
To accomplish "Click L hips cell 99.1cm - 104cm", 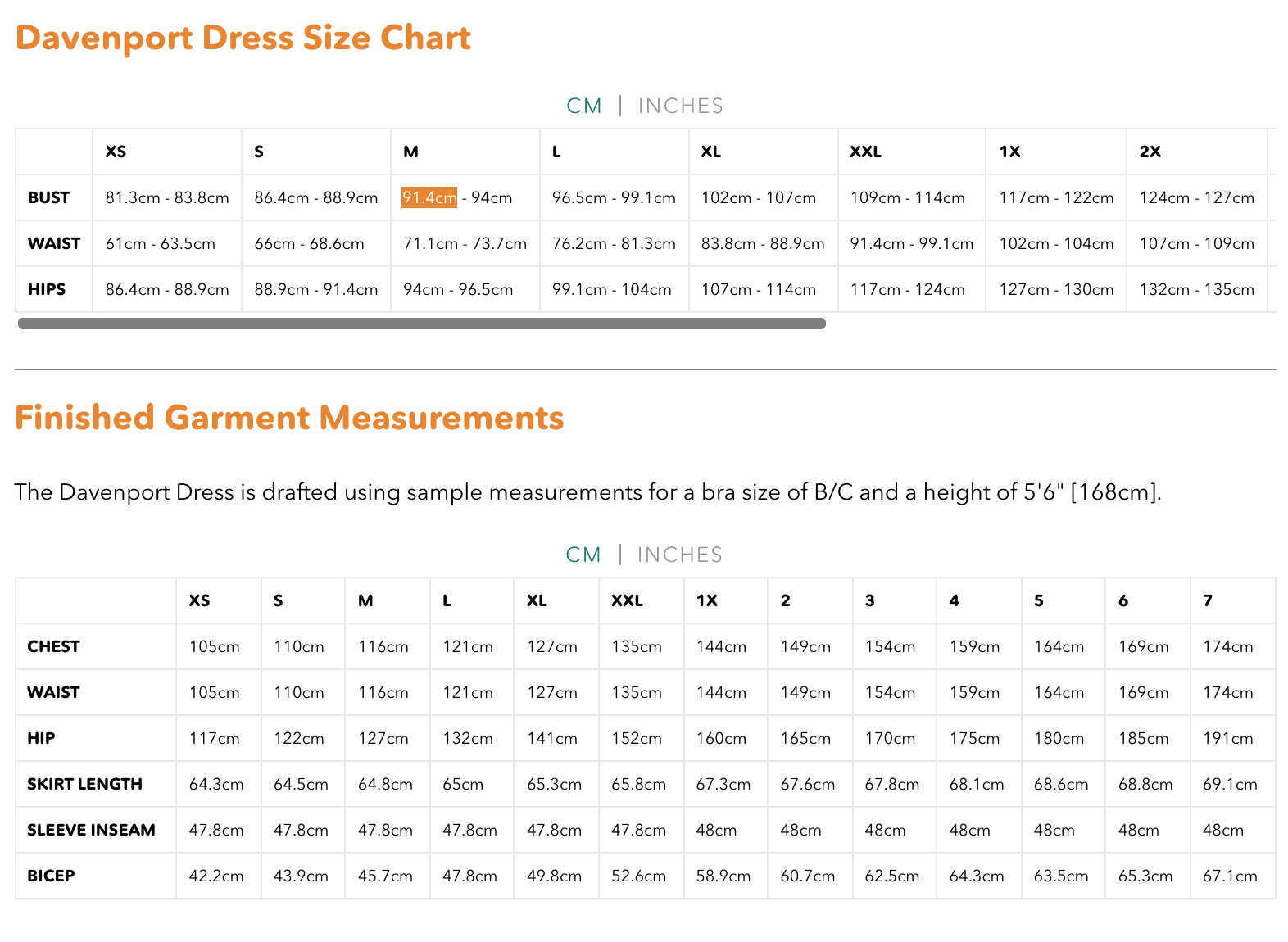I will coord(615,289).
